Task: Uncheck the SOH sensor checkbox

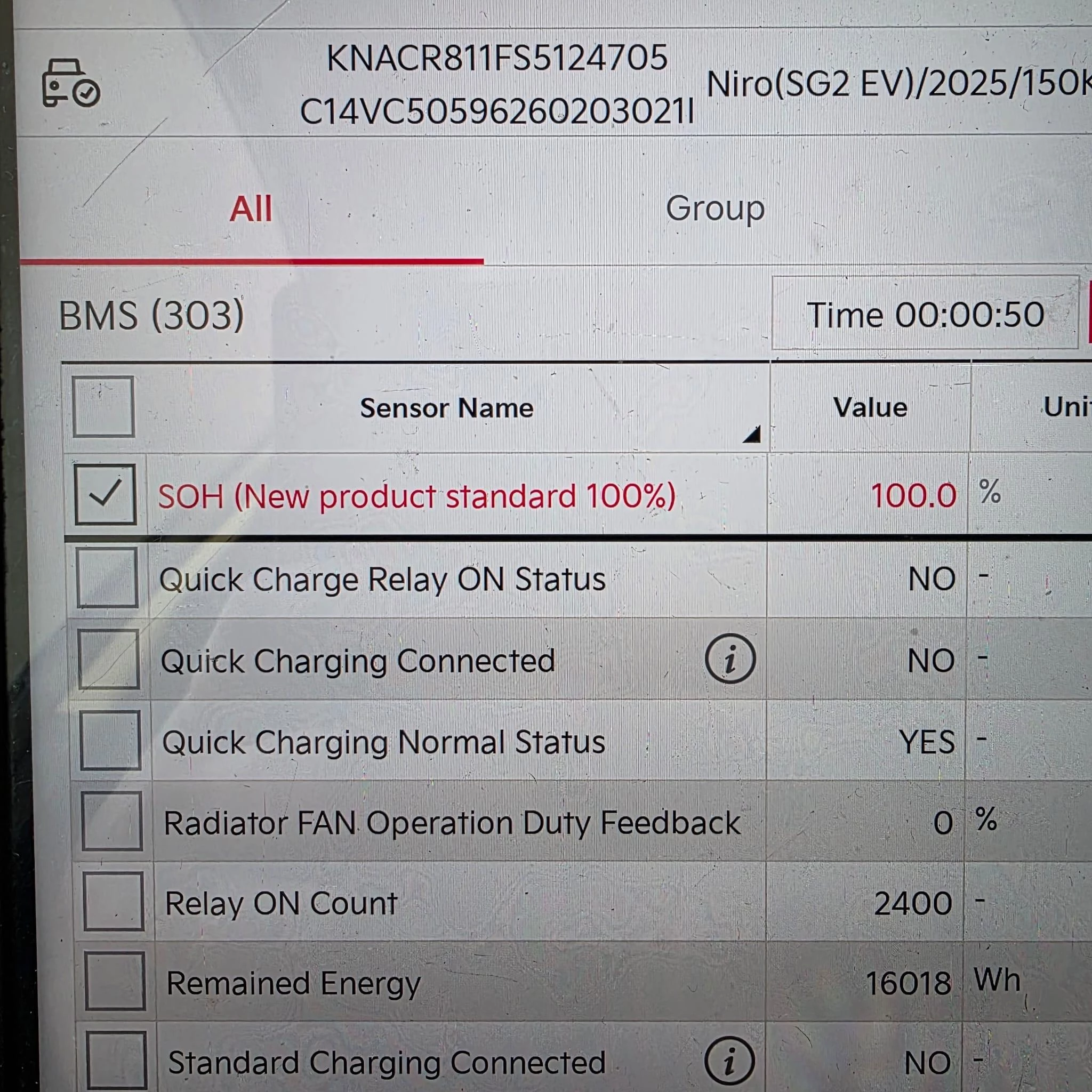Action: [105, 495]
